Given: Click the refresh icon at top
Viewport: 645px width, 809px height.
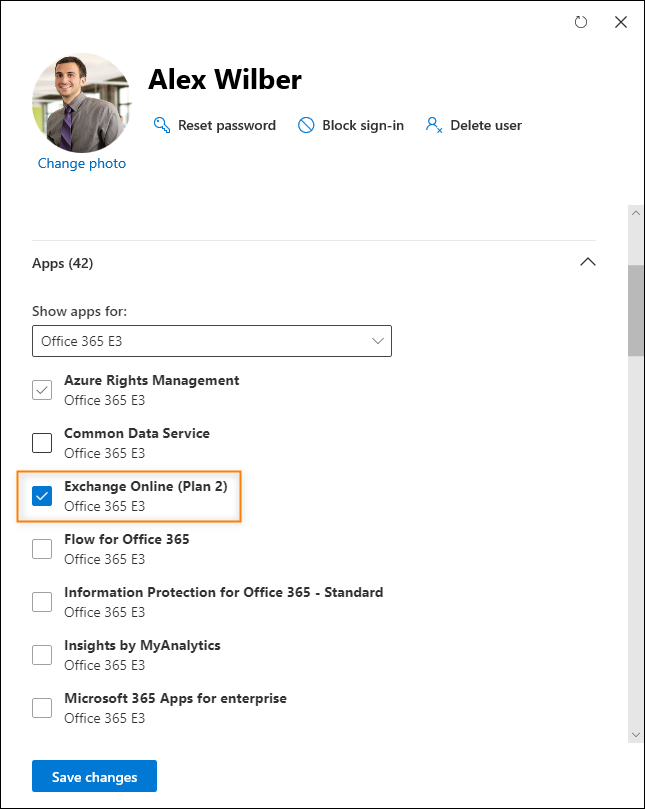Looking at the screenshot, I should [580, 22].
